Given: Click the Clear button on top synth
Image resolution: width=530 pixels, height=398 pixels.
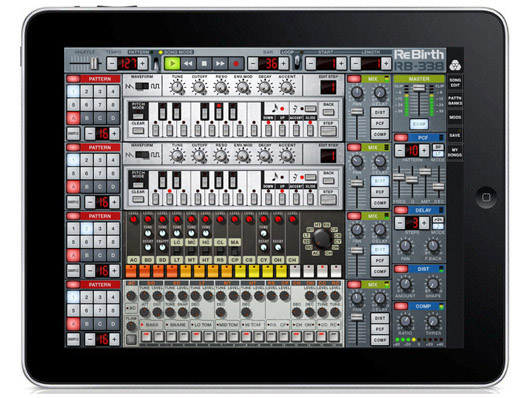Looking at the screenshot, I should (x=138, y=130).
